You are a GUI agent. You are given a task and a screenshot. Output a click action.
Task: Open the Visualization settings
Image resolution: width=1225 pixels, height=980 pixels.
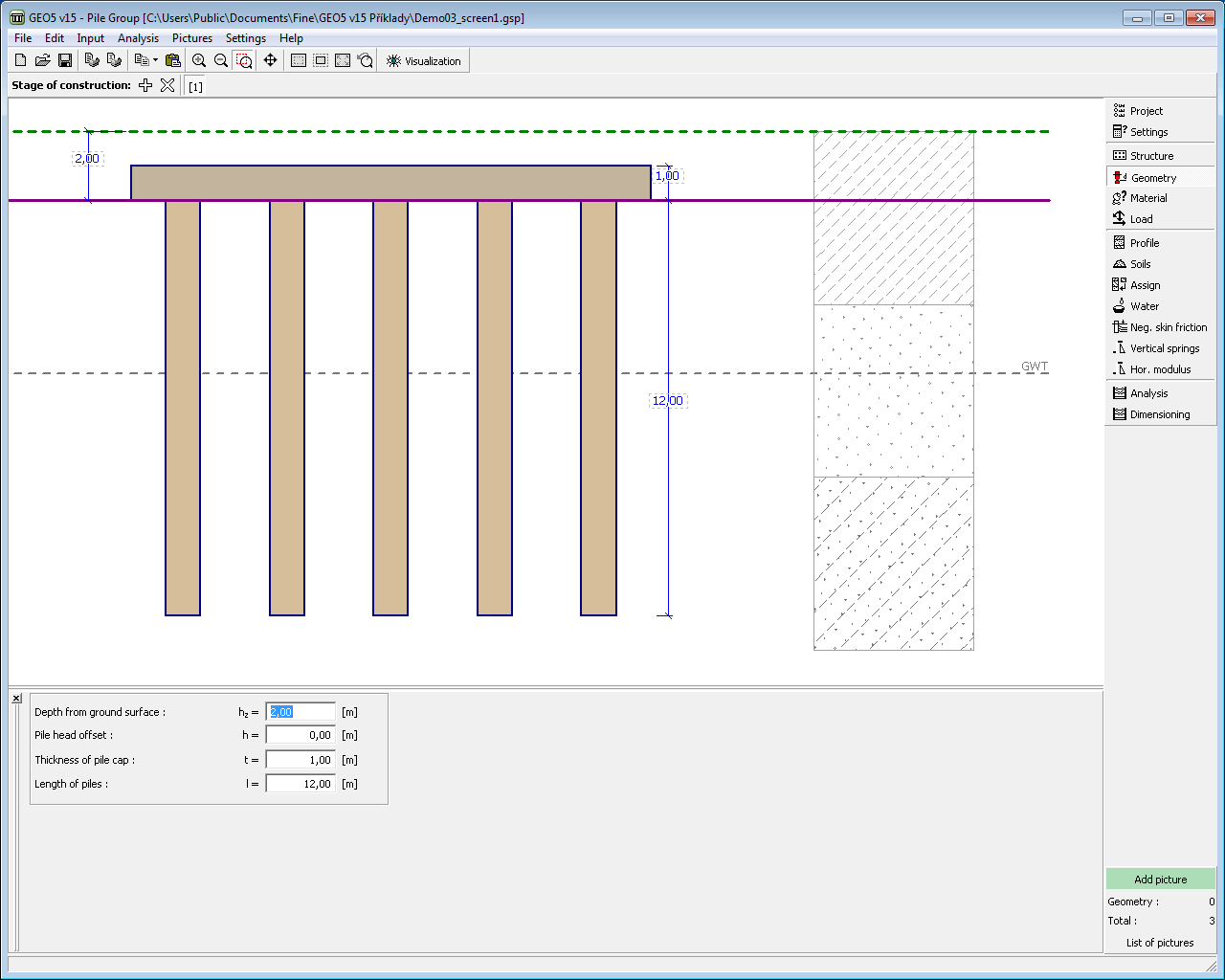423,60
